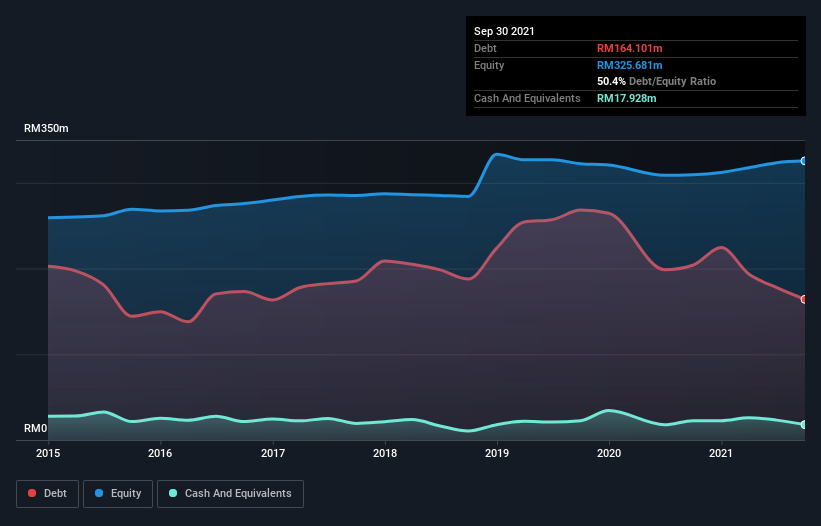Click the red Debt legend dot
821x526 pixels.
point(32,493)
